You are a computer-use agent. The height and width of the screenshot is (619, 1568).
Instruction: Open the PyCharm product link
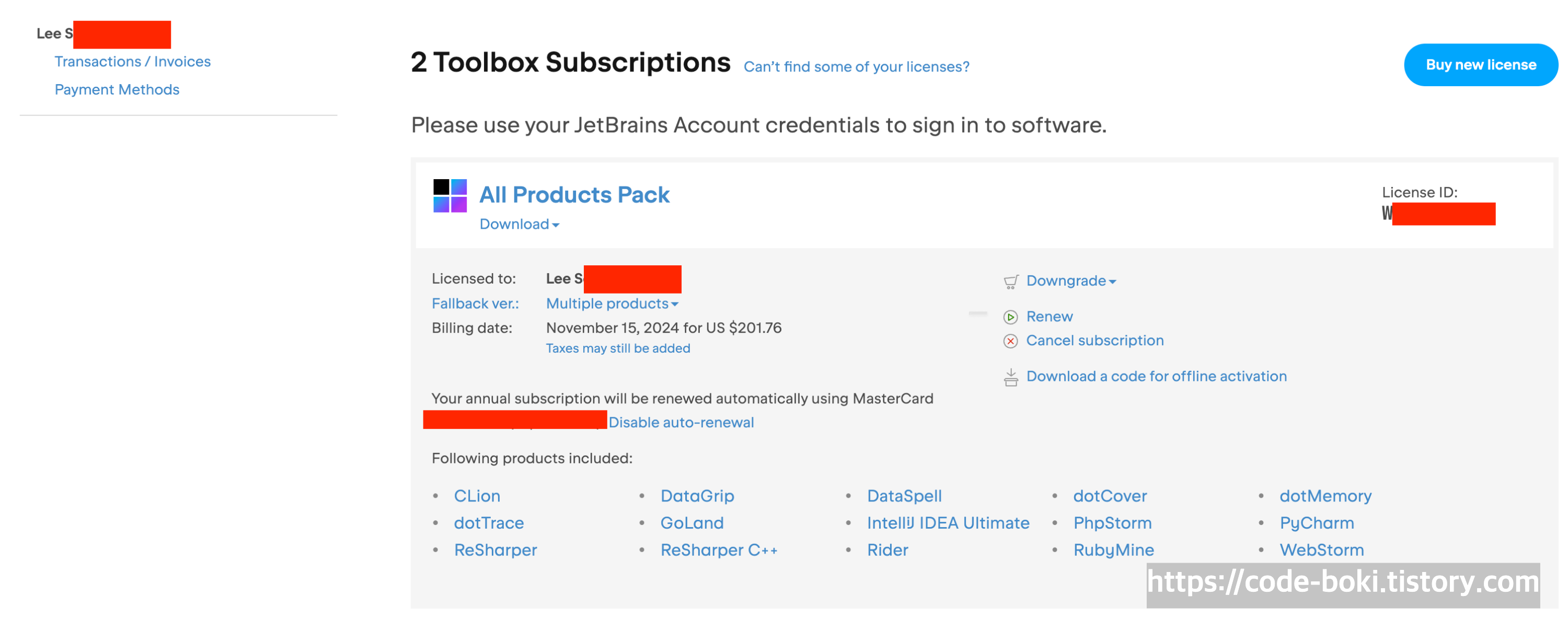1317,523
